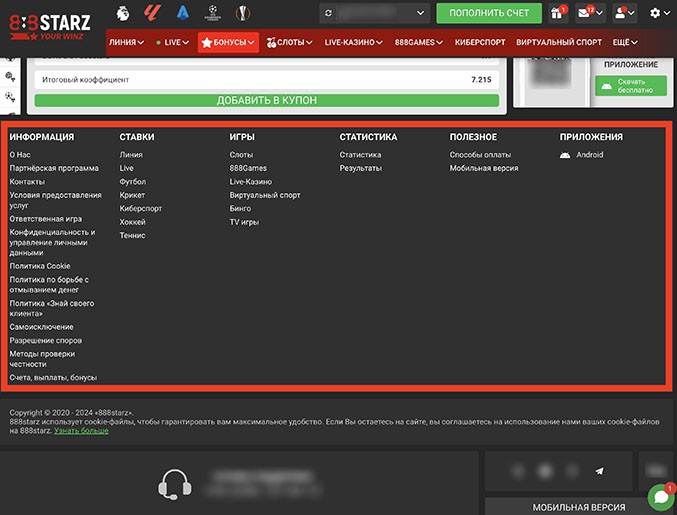This screenshot has height=515, width=677.
Task: Open the Premier League icon shortcut
Action: click(123, 13)
